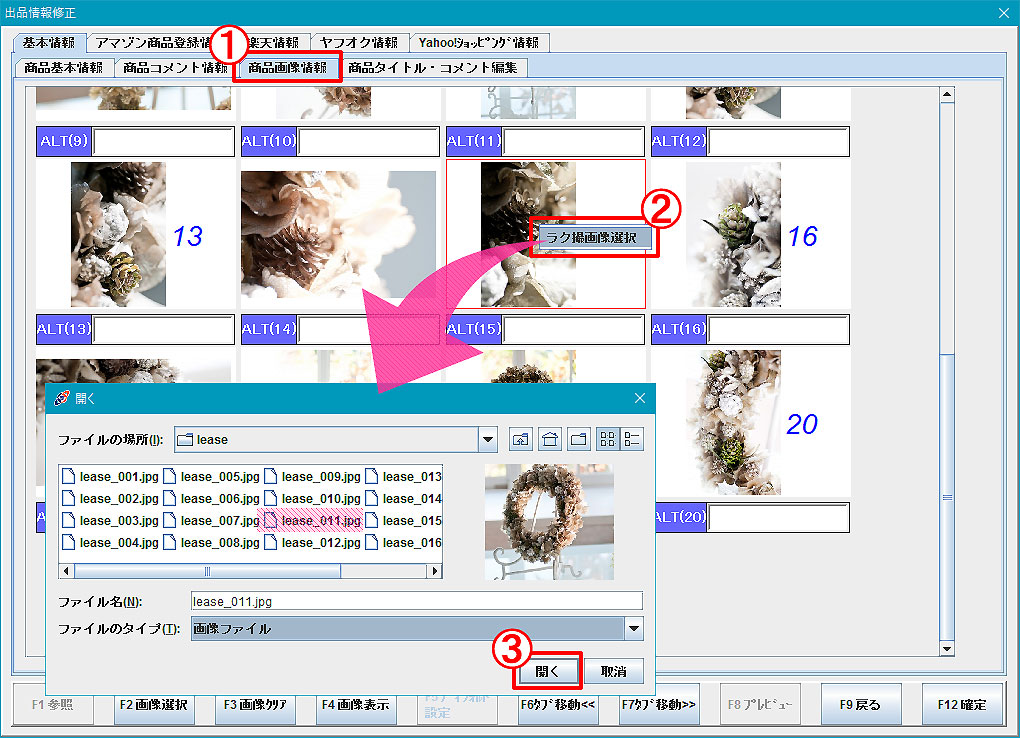
Task: Click the ALT(12) text field
Action: pyautogui.click(x=779, y=141)
